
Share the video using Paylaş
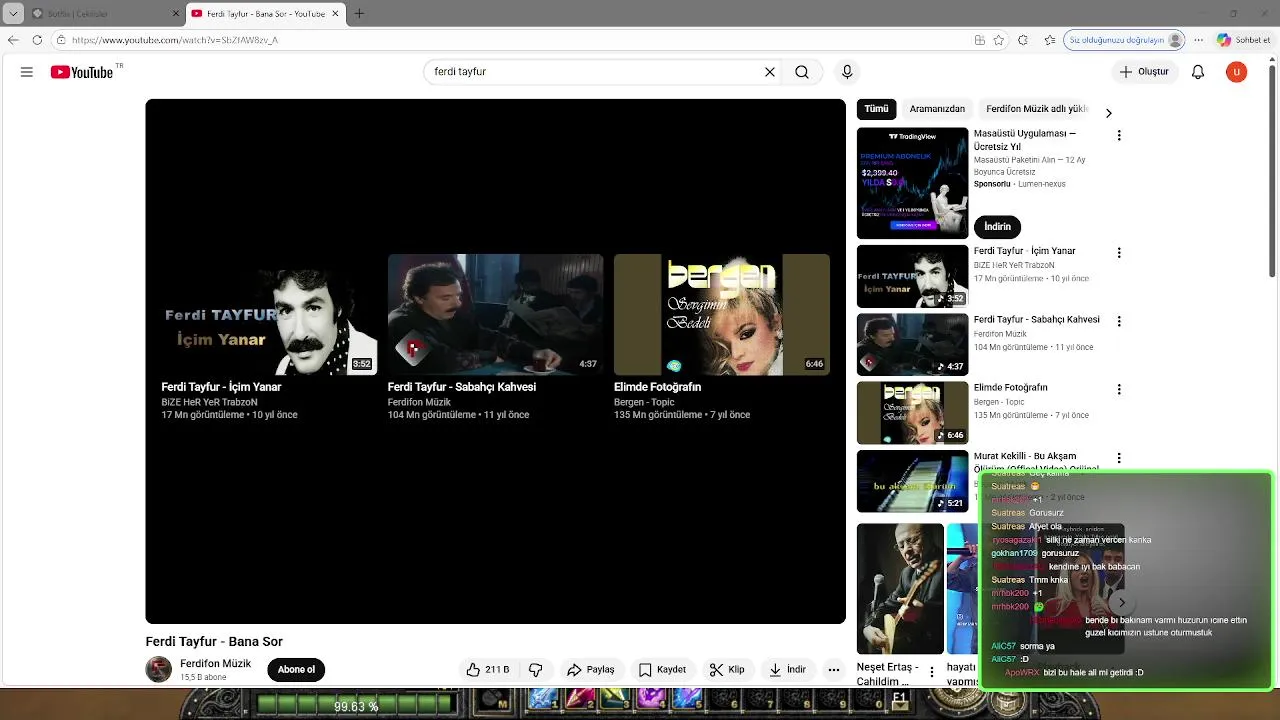point(590,670)
